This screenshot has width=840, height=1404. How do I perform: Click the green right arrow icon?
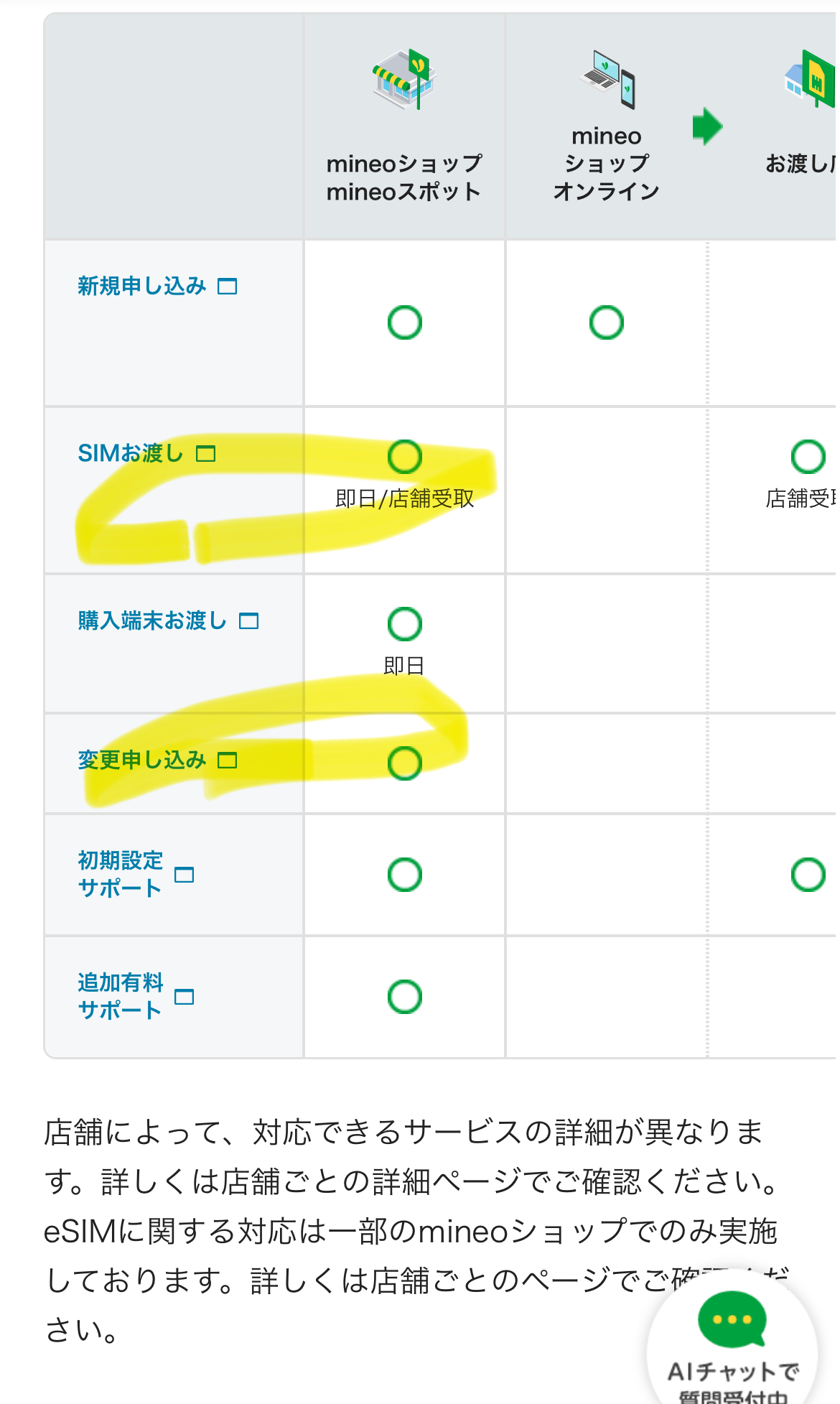[707, 126]
